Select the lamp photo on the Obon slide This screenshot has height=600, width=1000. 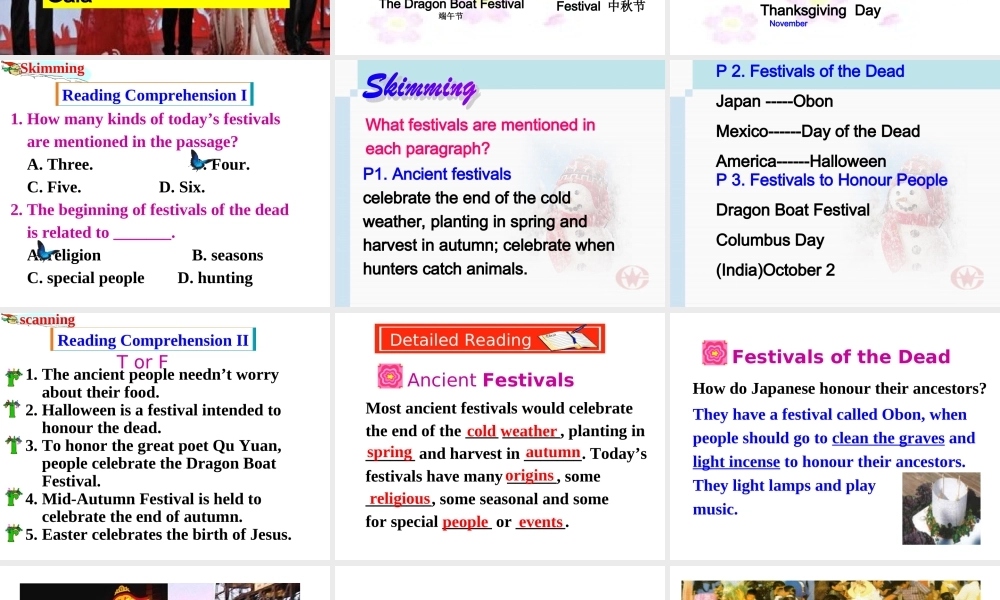tap(941, 508)
